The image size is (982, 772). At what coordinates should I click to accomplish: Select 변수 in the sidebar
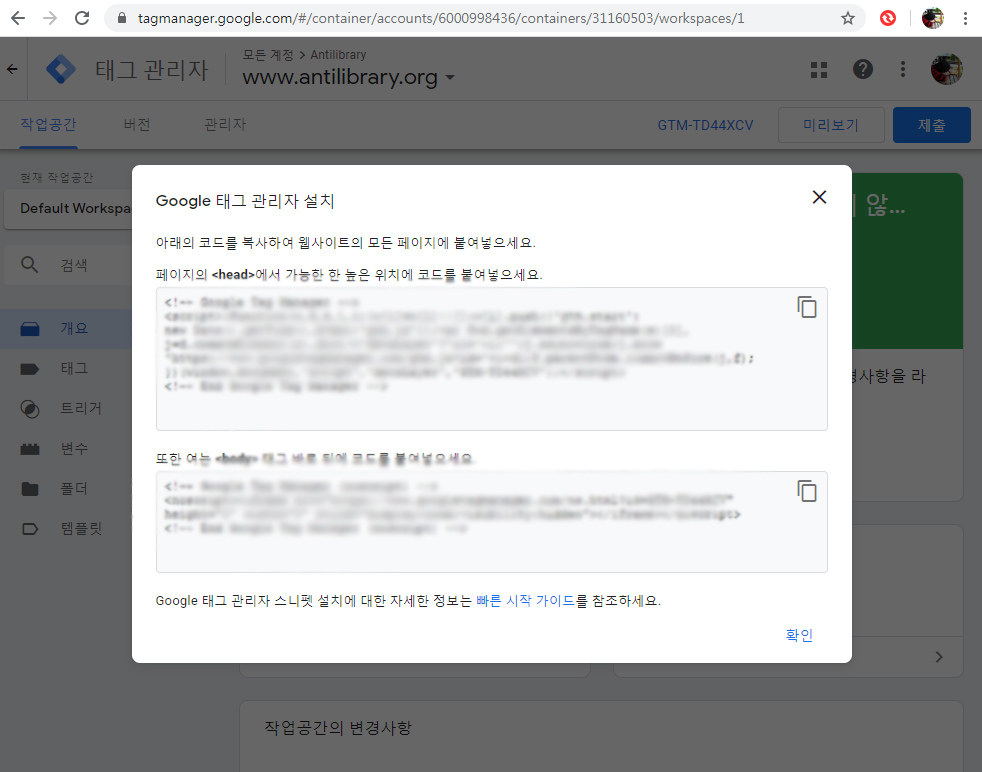click(66, 448)
